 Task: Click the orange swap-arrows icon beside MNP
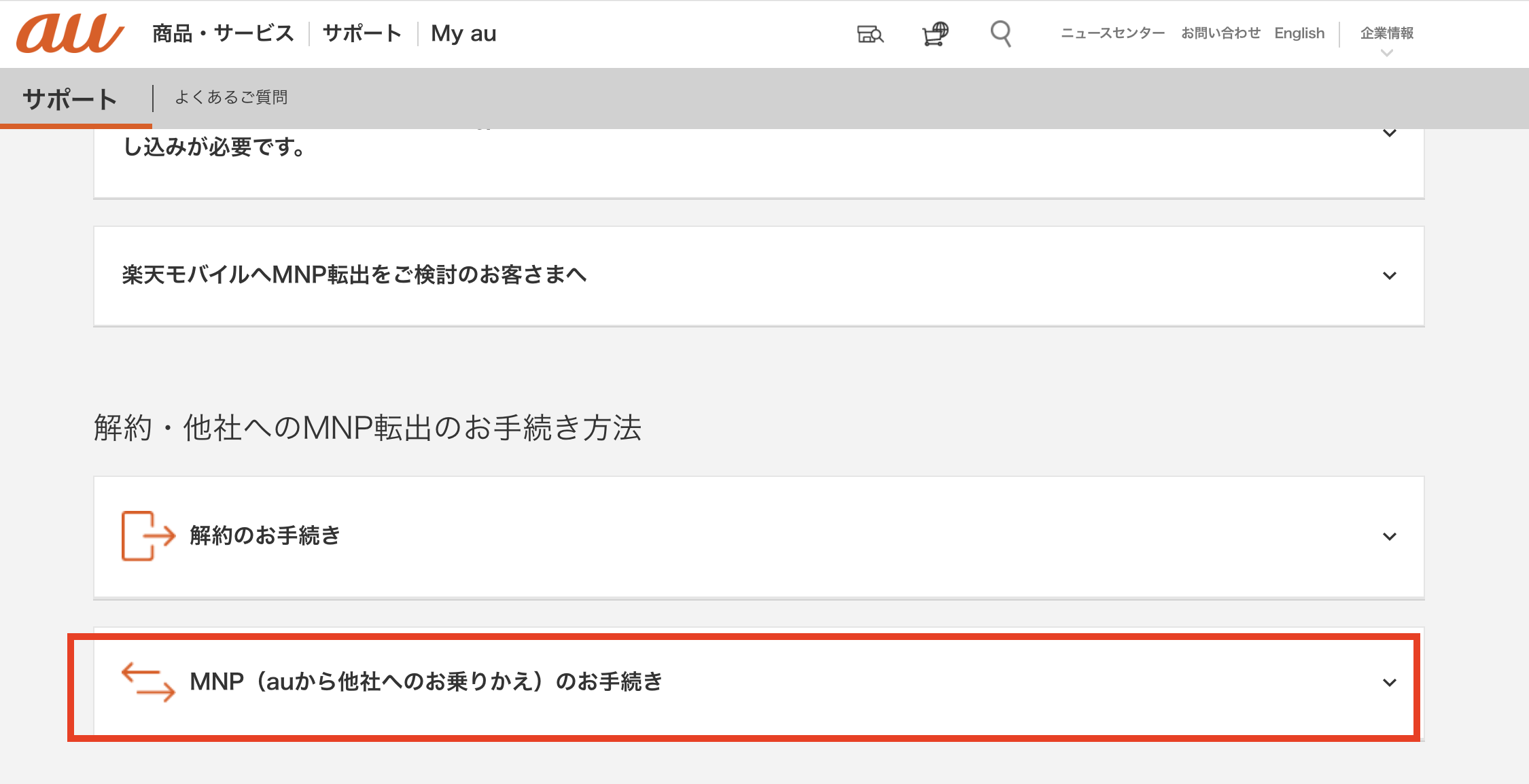tap(148, 682)
